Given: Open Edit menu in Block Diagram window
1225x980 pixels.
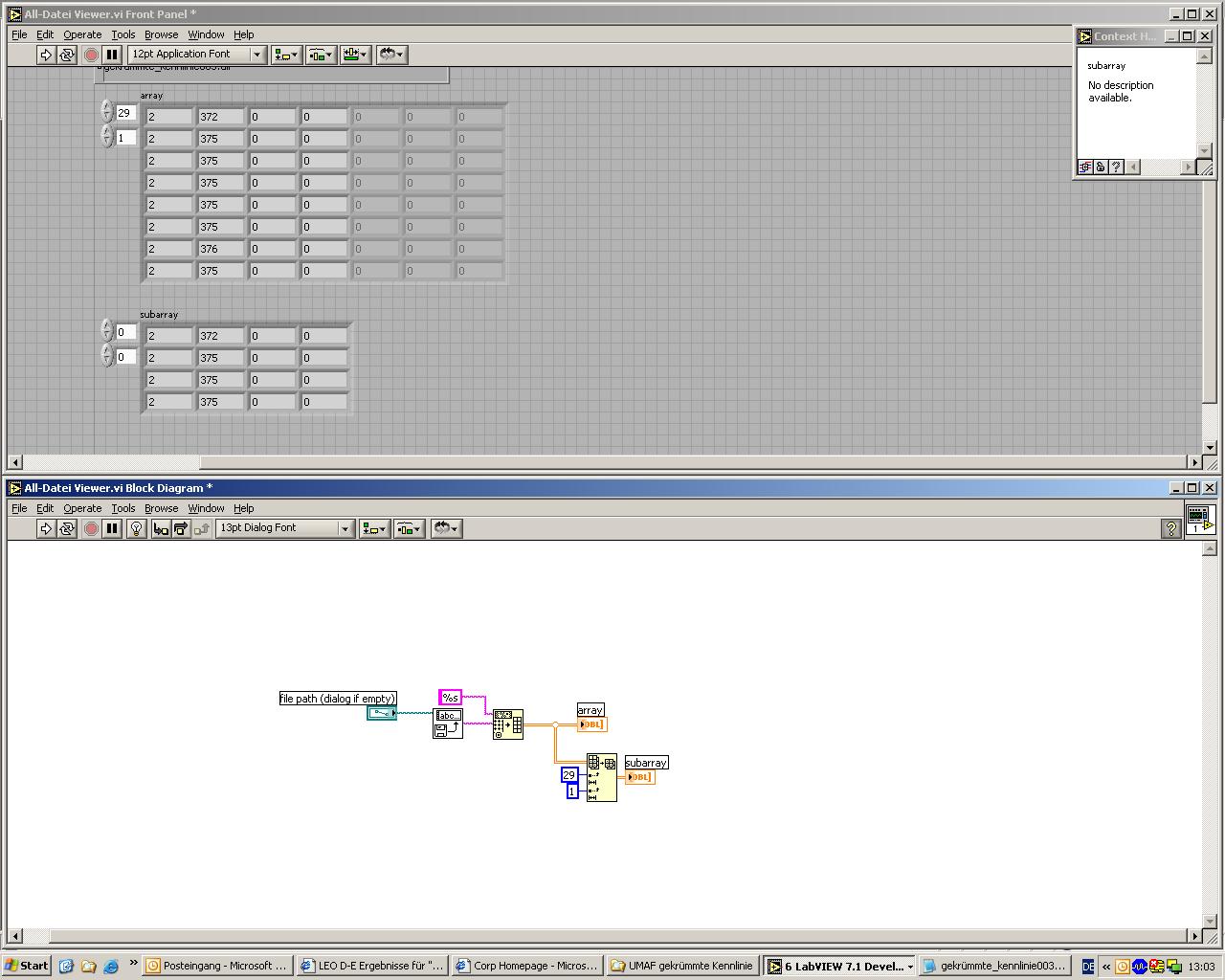Looking at the screenshot, I should pyautogui.click(x=45, y=508).
